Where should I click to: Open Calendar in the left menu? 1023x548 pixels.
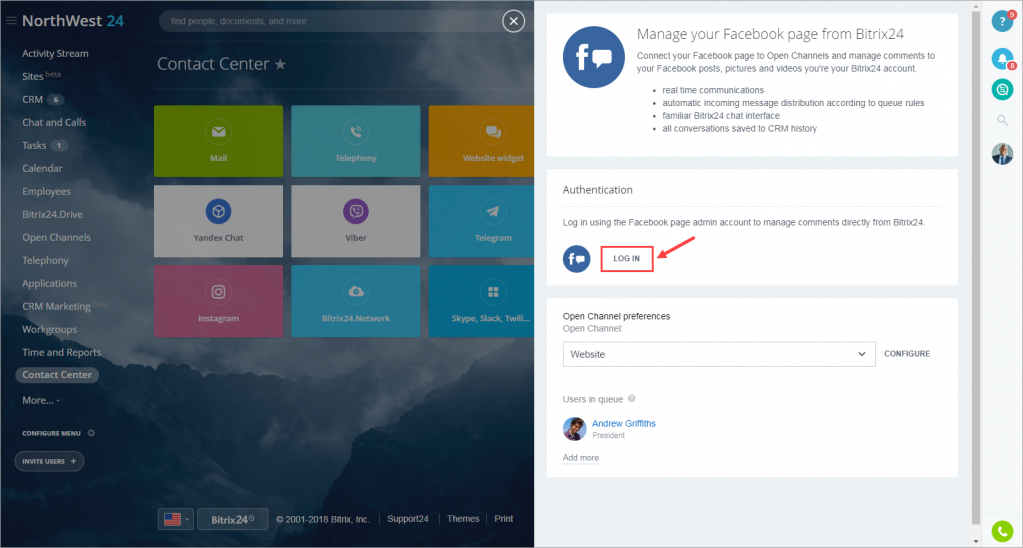42,168
